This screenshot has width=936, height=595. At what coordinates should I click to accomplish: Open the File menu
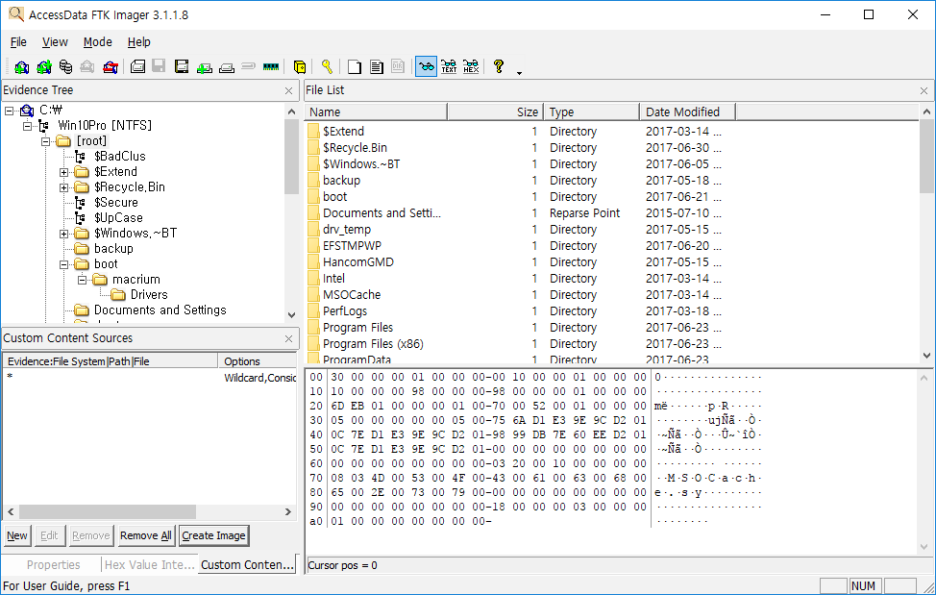[x=19, y=42]
